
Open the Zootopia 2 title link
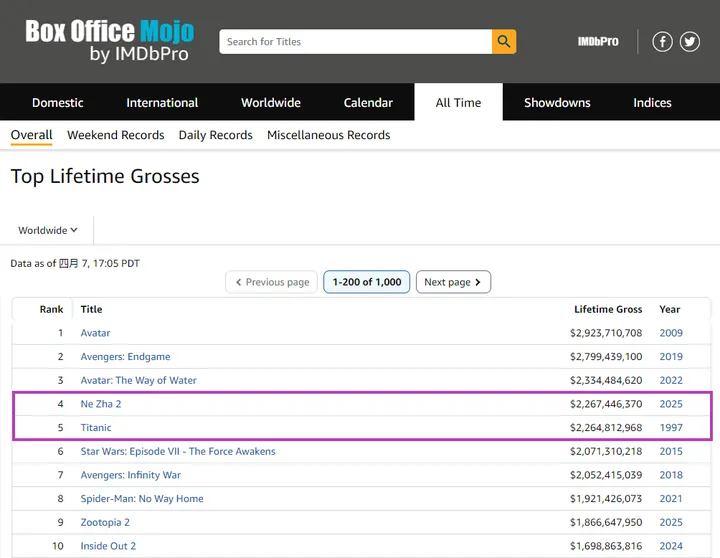105,522
